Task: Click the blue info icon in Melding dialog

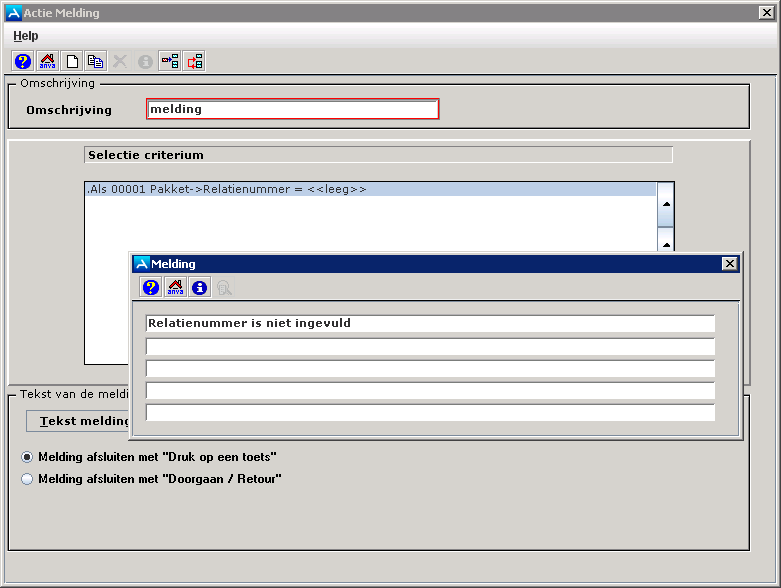Action: [x=199, y=288]
